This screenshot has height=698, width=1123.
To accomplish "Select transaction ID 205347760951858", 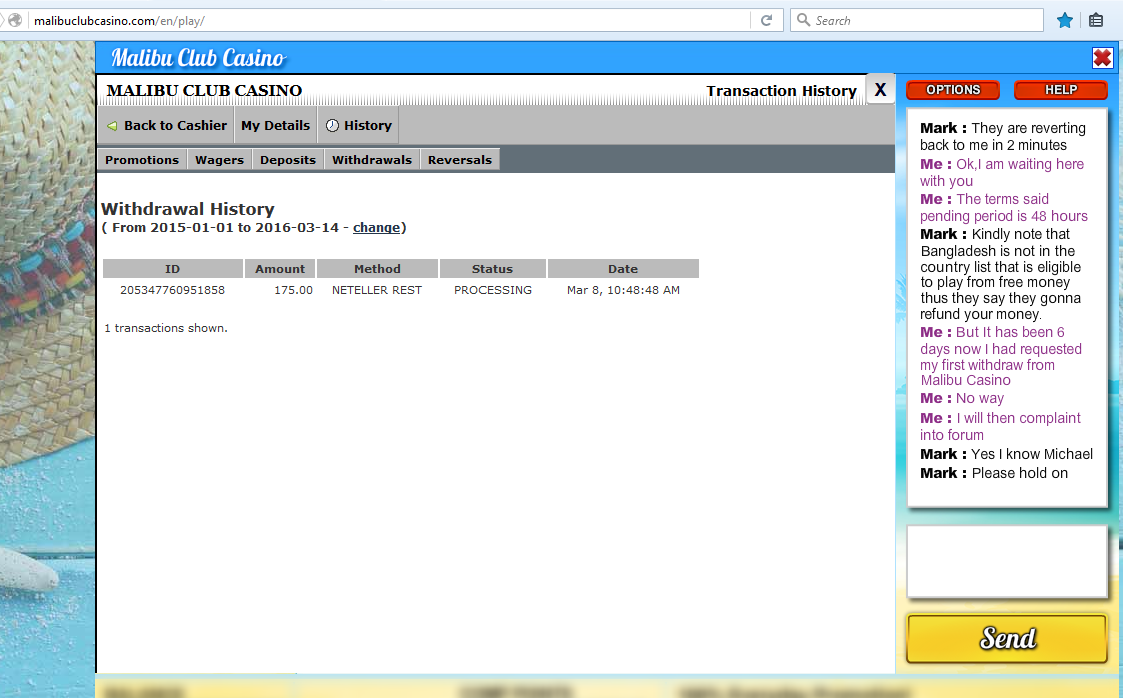I will [173, 290].
